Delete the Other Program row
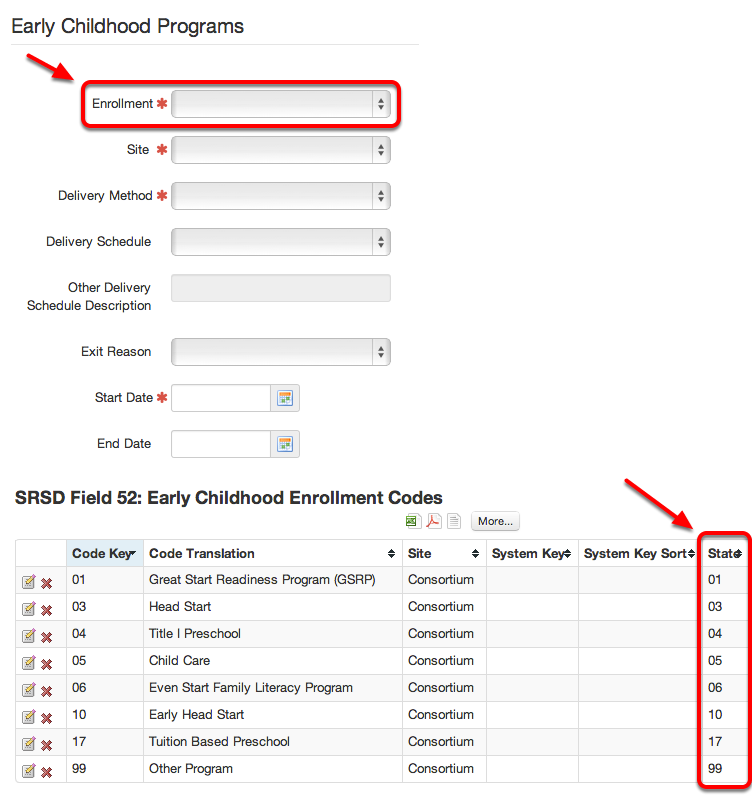Viewport: 752px width, 795px height. 47,772
